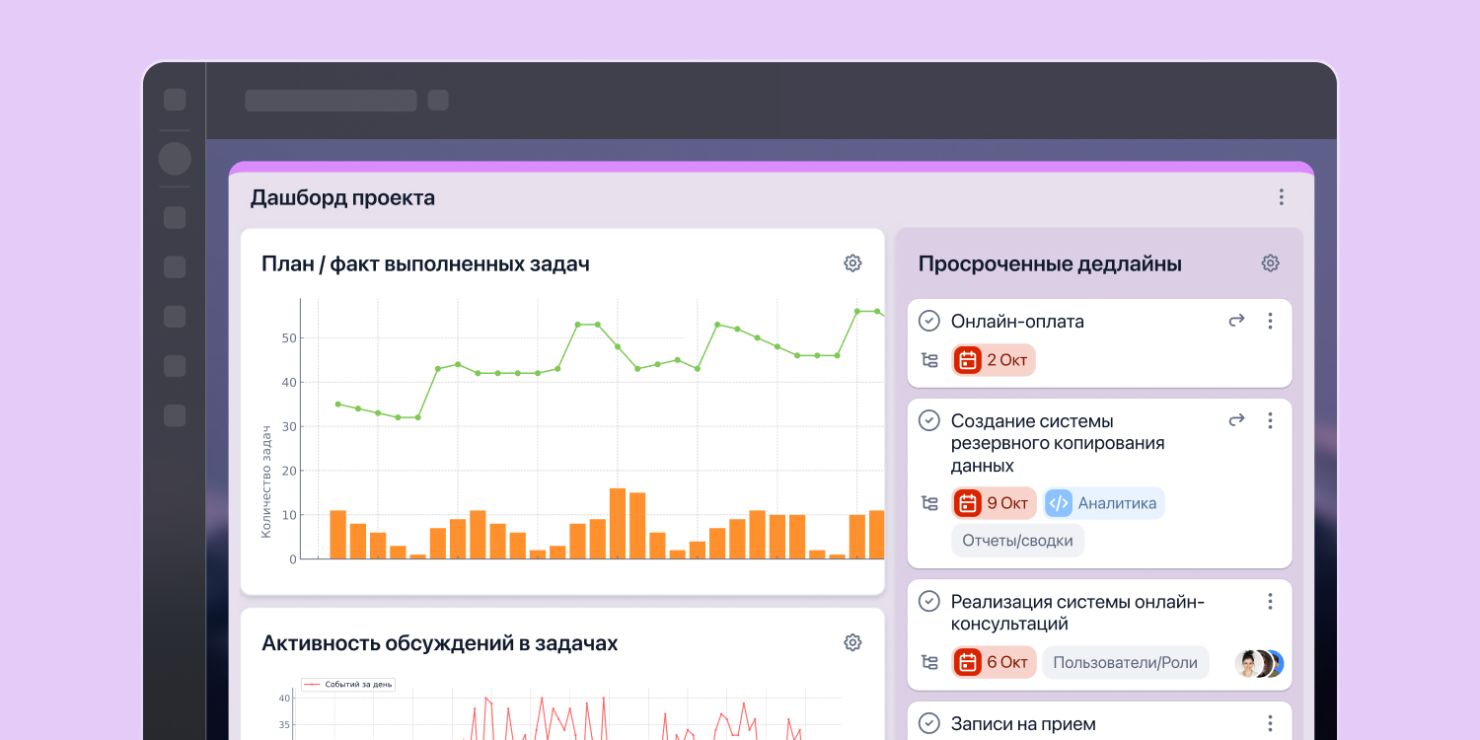The image size is (1480, 740).
Task: Select the Пользователи/Роли tag
Action: [1125, 662]
